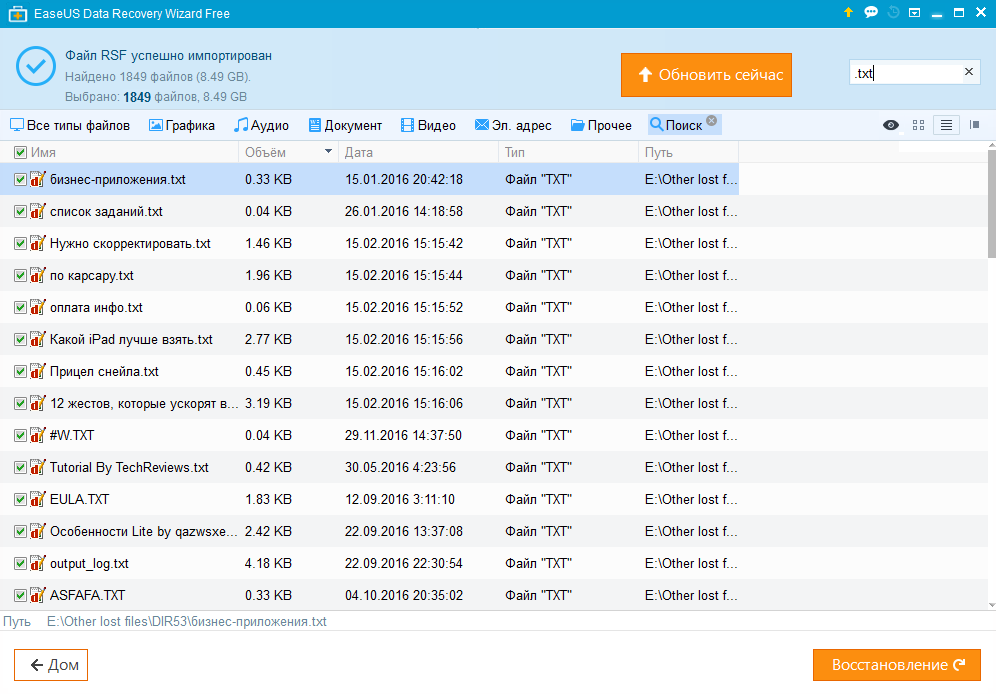
Task: Click file icon of Какой iPad лучше взять.txt
Action: tap(37, 339)
